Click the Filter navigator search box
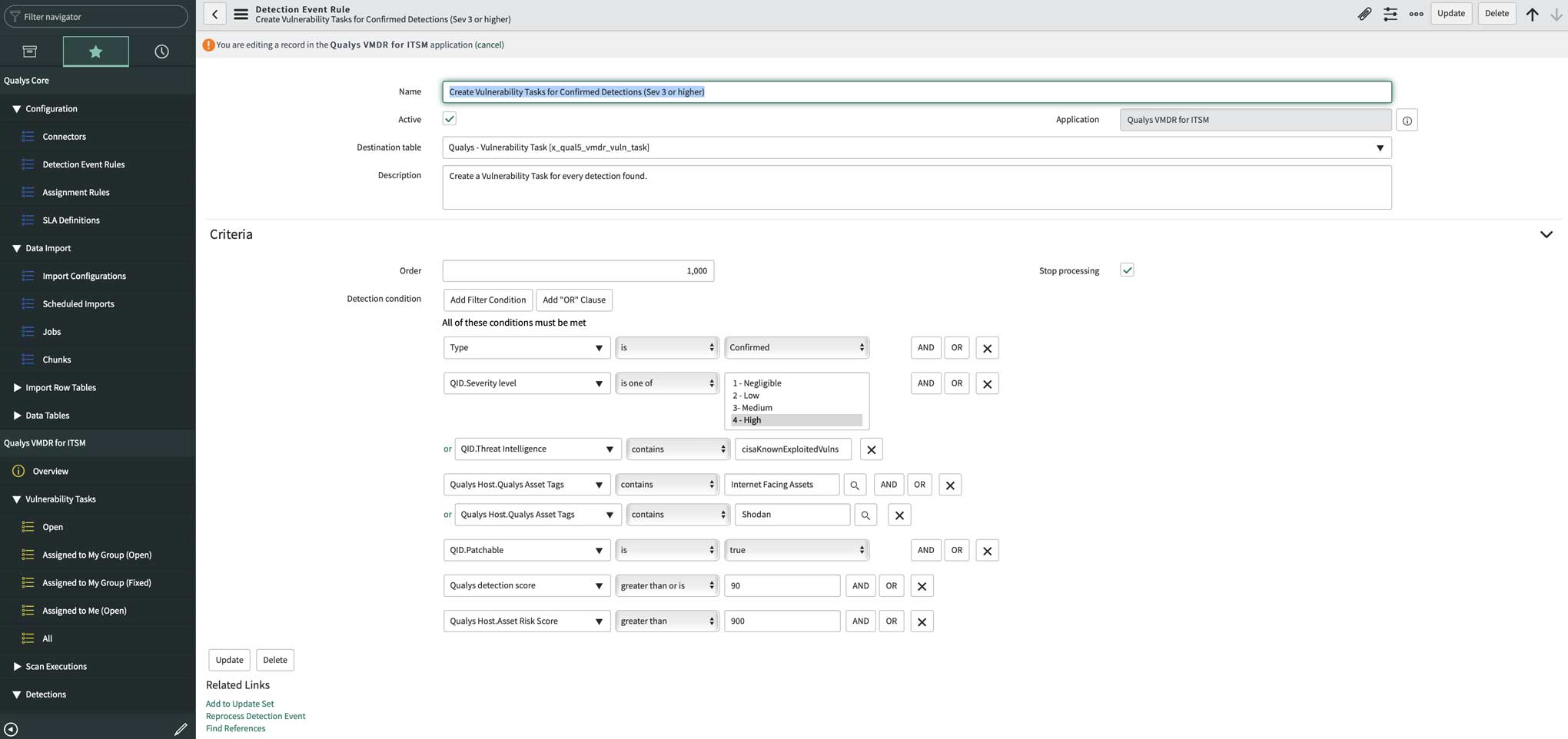The width and height of the screenshot is (1568, 739). [96, 16]
